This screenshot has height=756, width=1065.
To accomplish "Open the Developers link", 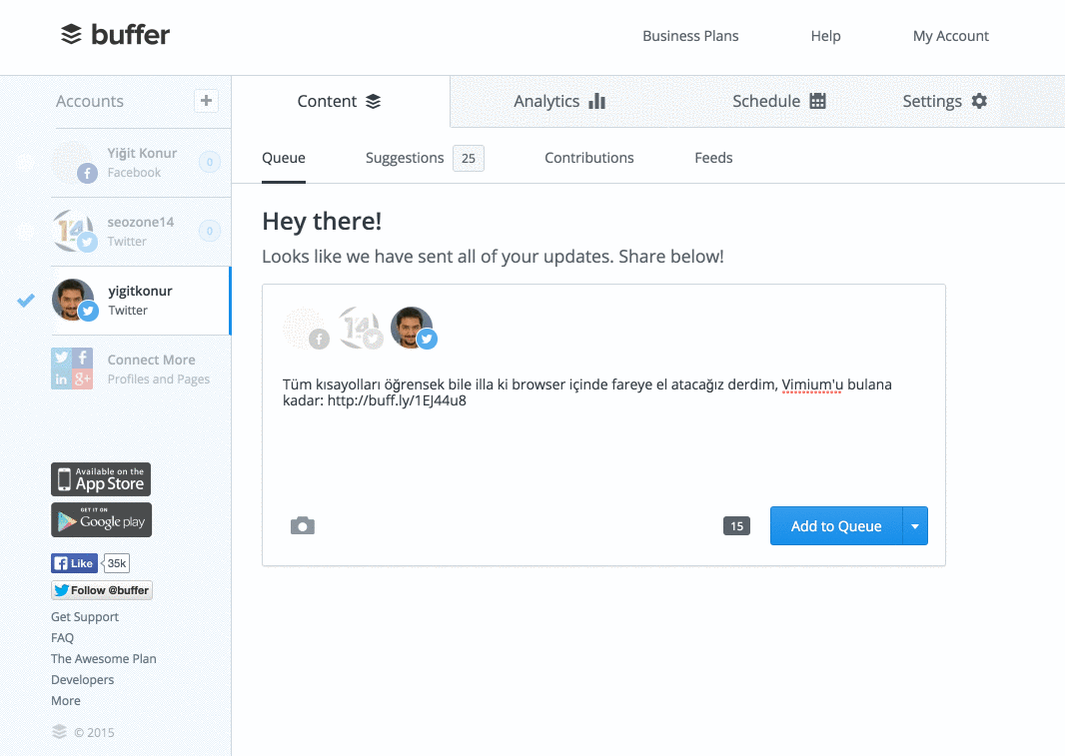I will pos(82,680).
